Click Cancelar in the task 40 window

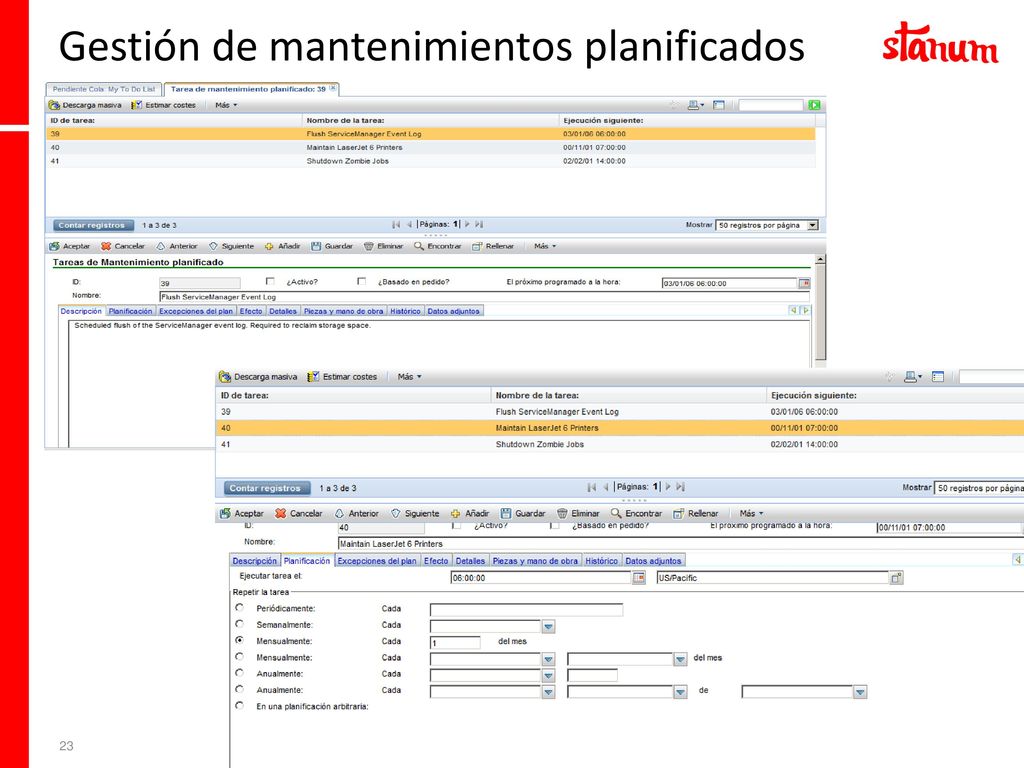click(x=299, y=513)
